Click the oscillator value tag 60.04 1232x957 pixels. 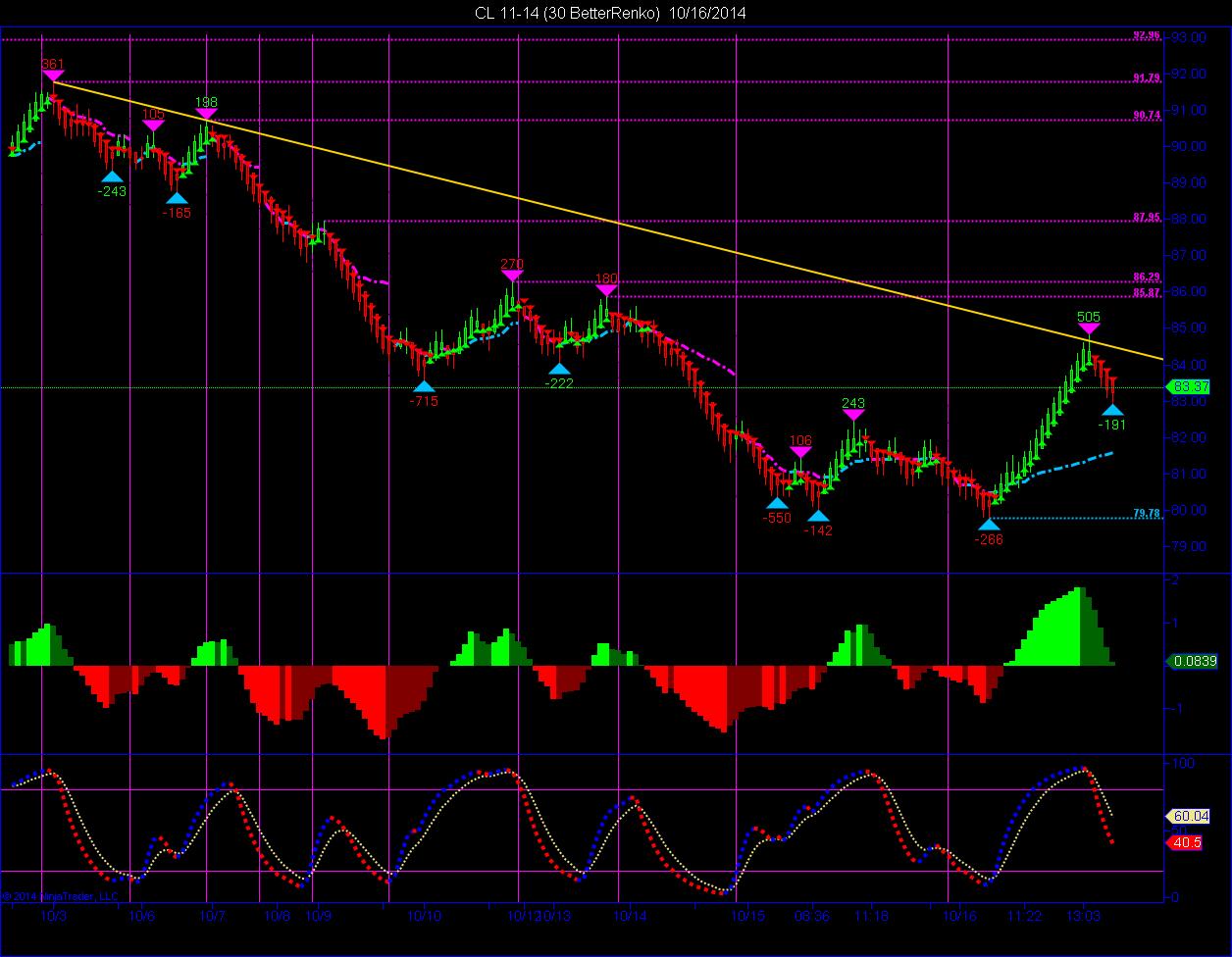tap(1186, 816)
